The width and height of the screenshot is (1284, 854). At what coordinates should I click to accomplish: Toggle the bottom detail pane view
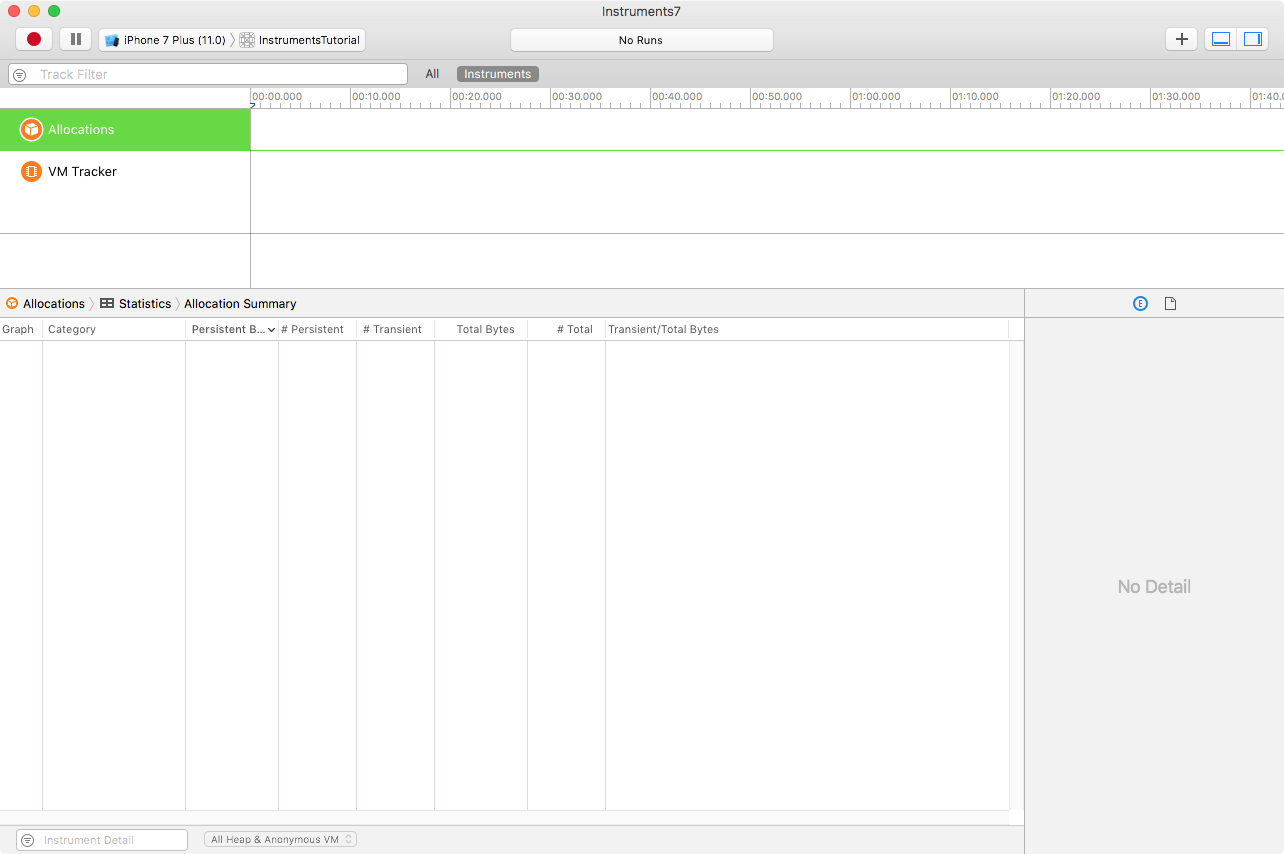1221,39
